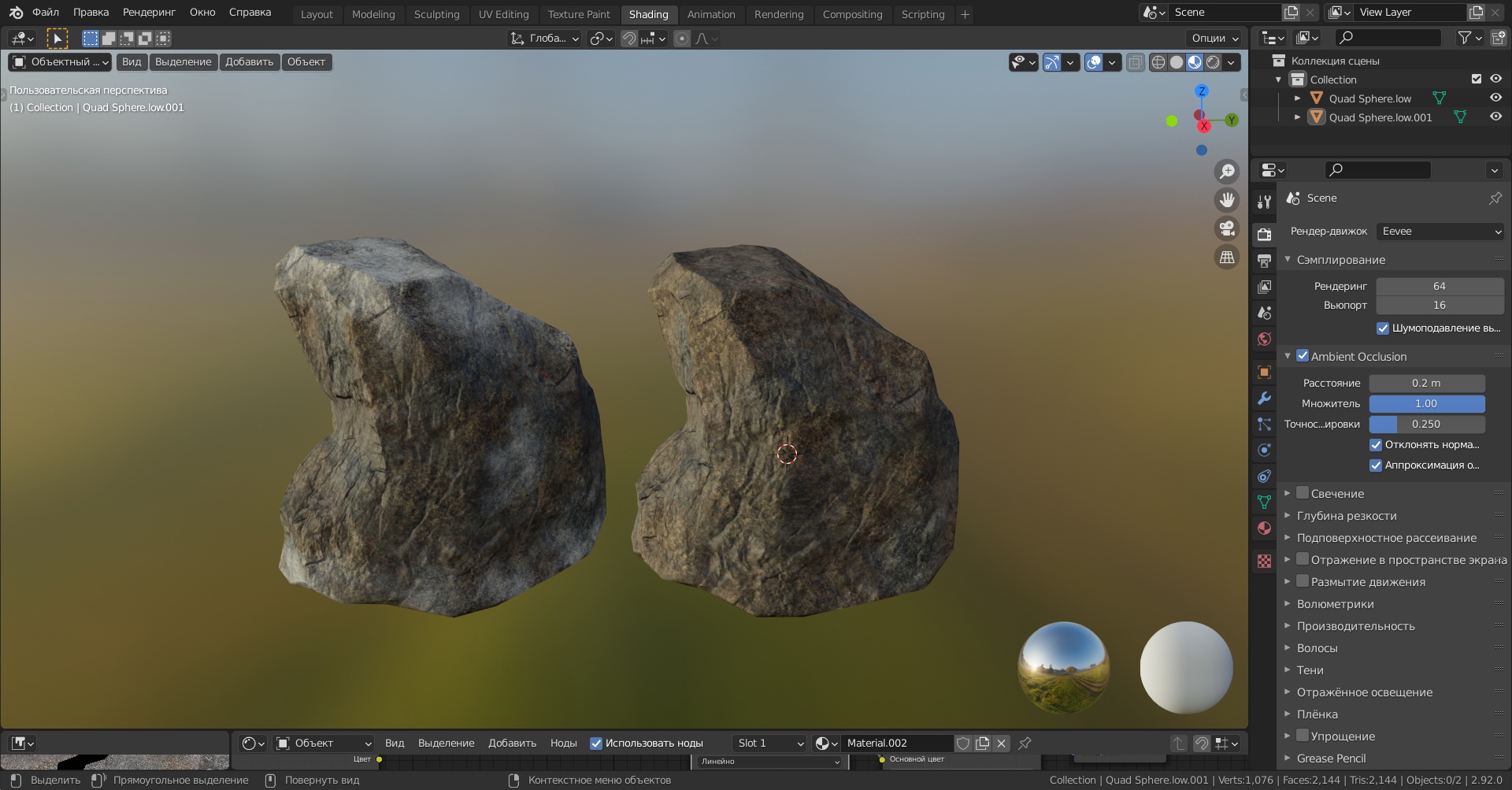This screenshot has width=1512, height=790.
Task: Open the Material properties tab icon
Action: click(1264, 528)
